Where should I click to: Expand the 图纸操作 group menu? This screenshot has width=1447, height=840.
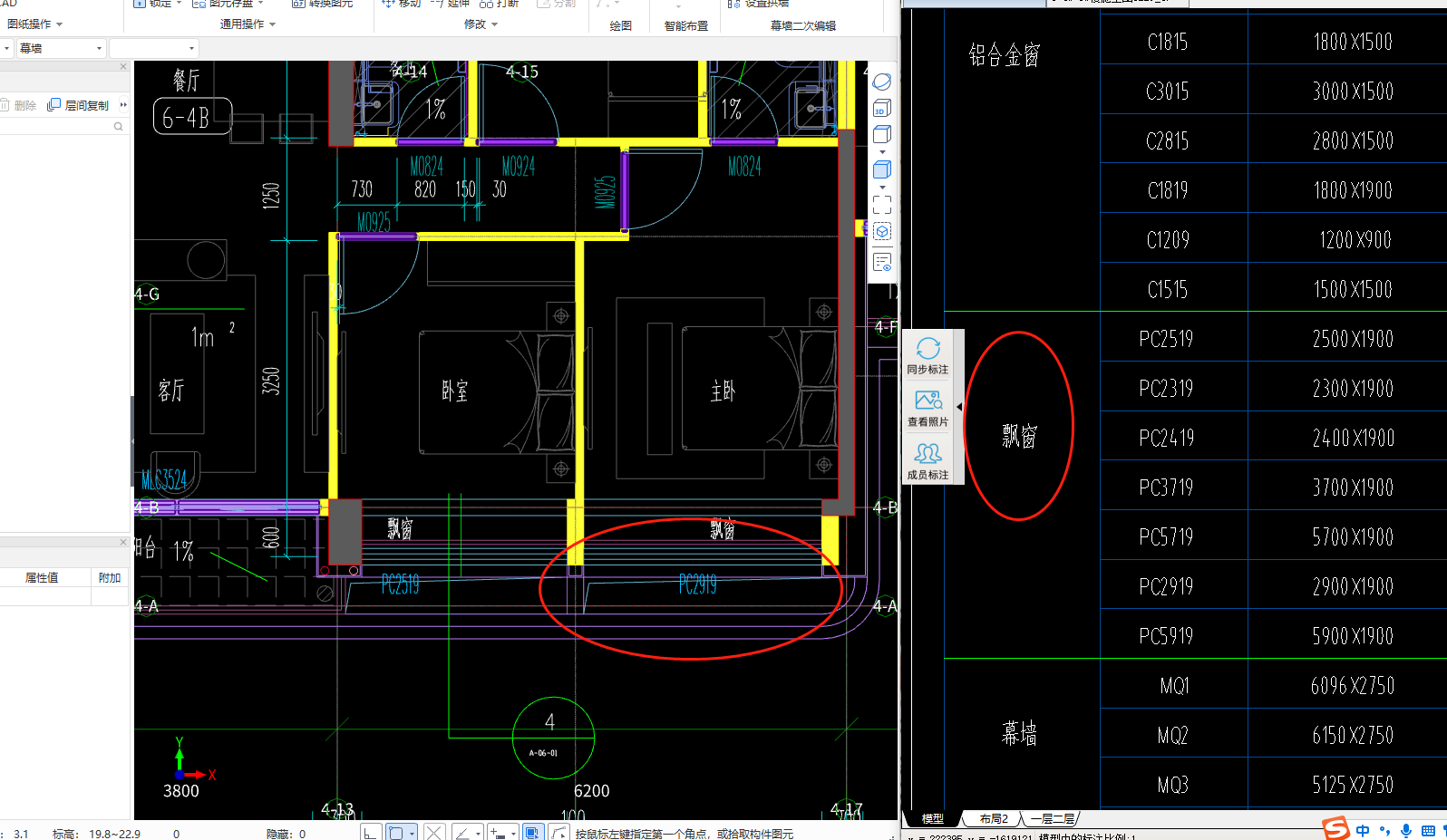pyautogui.click(x=34, y=24)
